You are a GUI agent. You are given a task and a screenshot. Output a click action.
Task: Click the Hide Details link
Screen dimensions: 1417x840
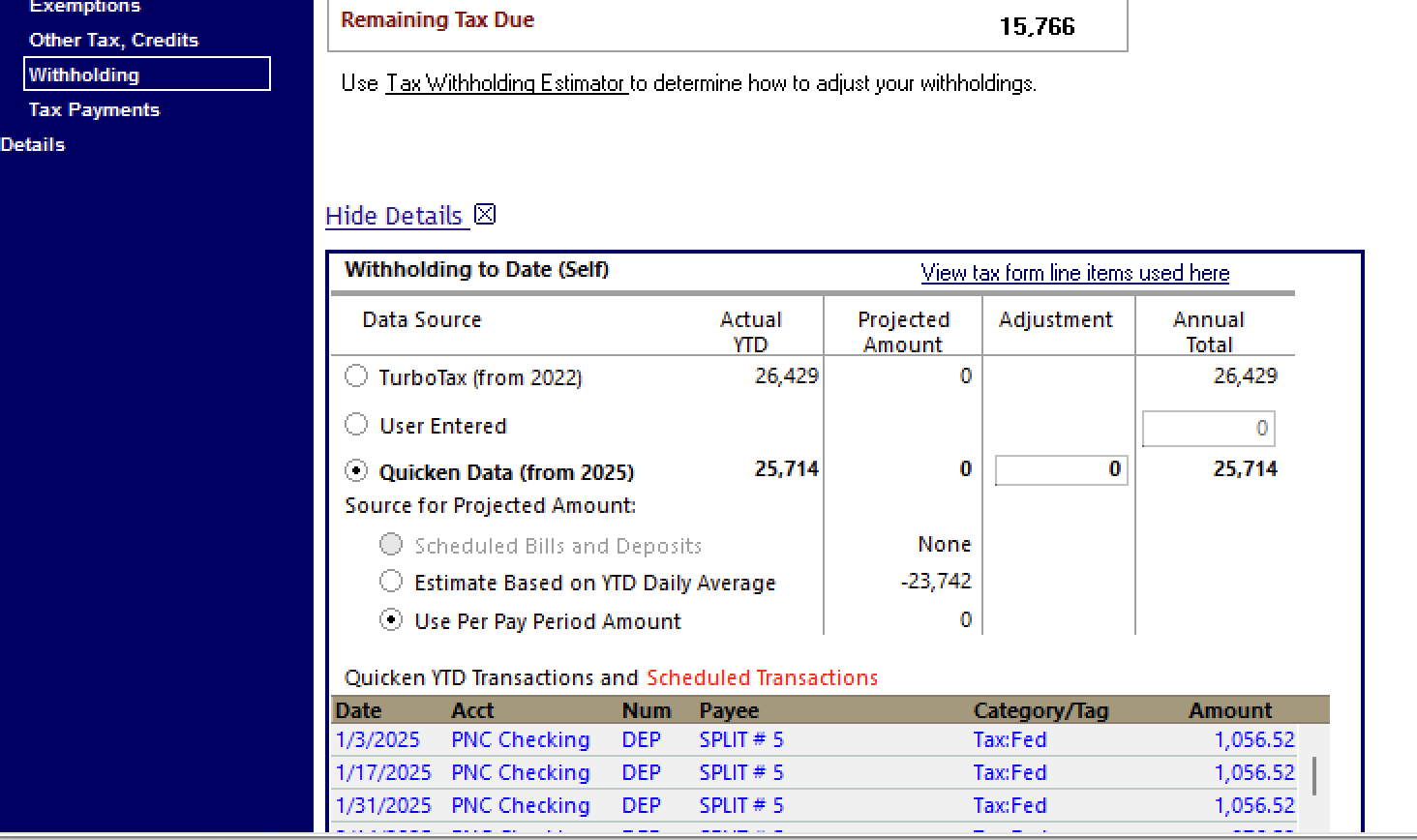pos(395,216)
